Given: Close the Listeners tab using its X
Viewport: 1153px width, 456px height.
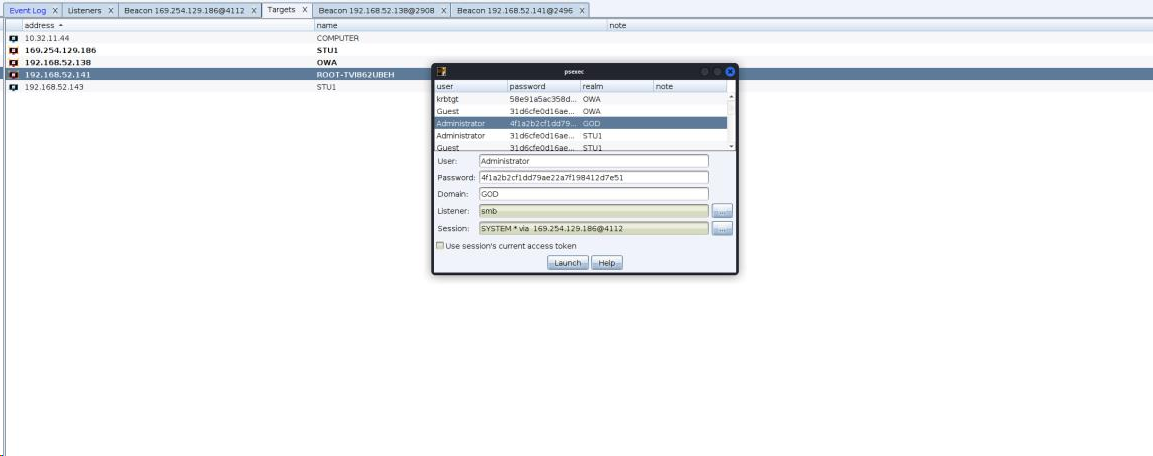Looking at the screenshot, I should pyautogui.click(x=111, y=10).
